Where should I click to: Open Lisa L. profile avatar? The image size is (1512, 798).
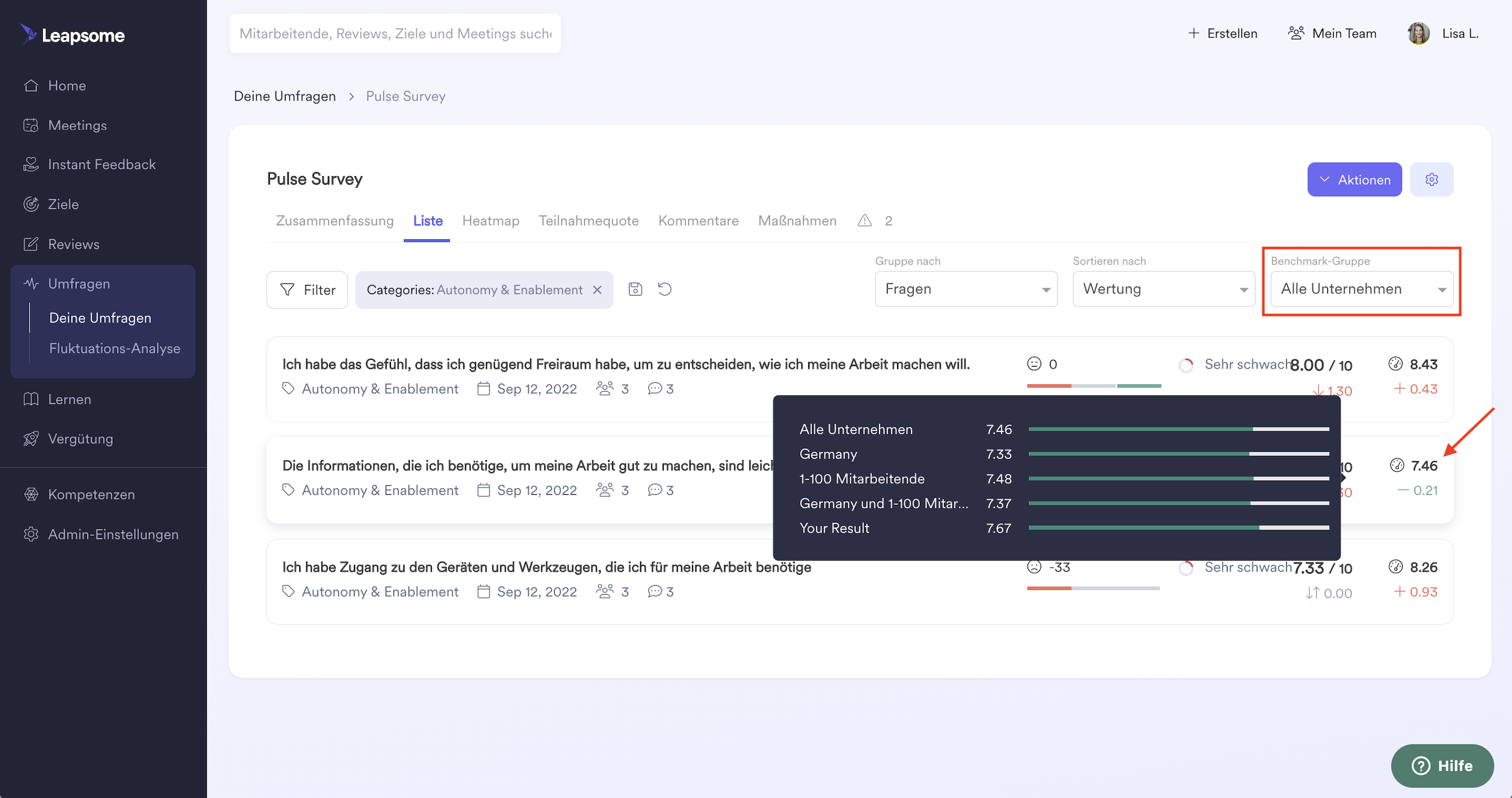tap(1419, 33)
